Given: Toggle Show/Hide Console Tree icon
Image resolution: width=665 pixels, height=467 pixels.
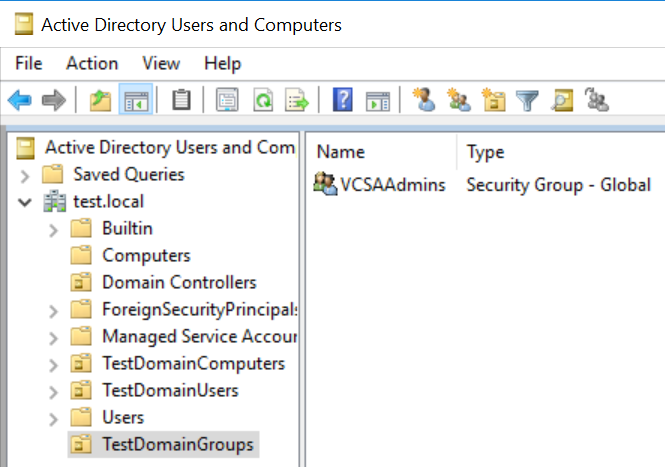Looking at the screenshot, I should pos(136,100).
